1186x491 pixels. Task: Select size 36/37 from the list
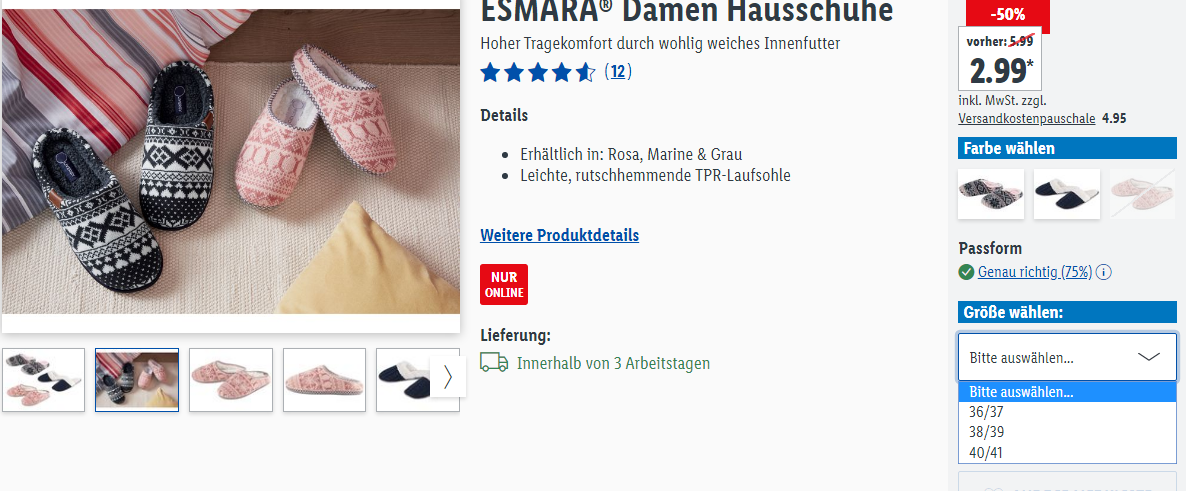(x=1067, y=412)
